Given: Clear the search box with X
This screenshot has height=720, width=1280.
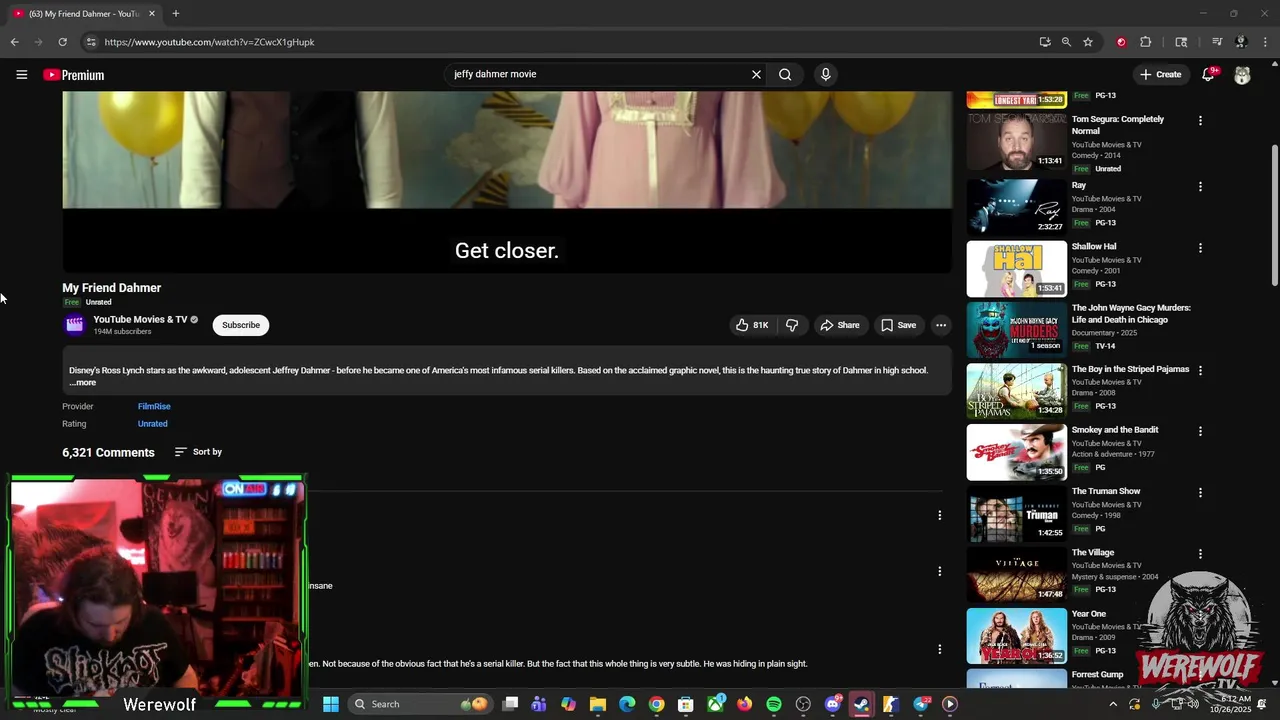Looking at the screenshot, I should point(756,74).
